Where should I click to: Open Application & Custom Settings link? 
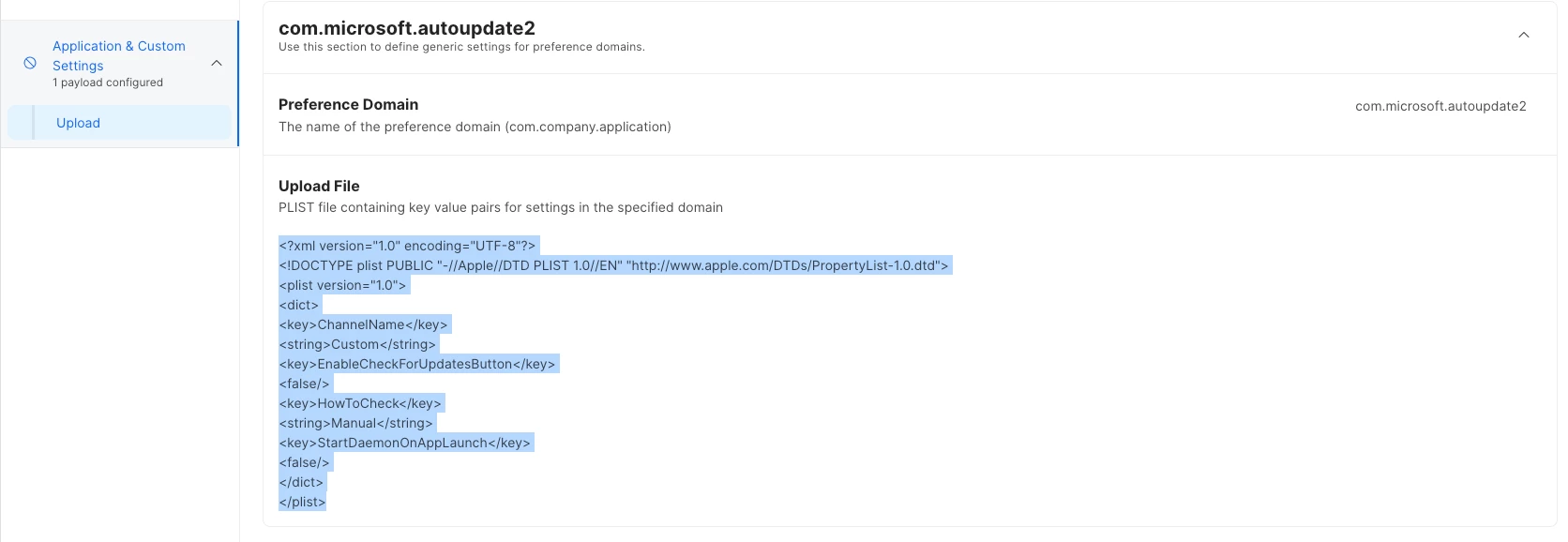(x=119, y=55)
